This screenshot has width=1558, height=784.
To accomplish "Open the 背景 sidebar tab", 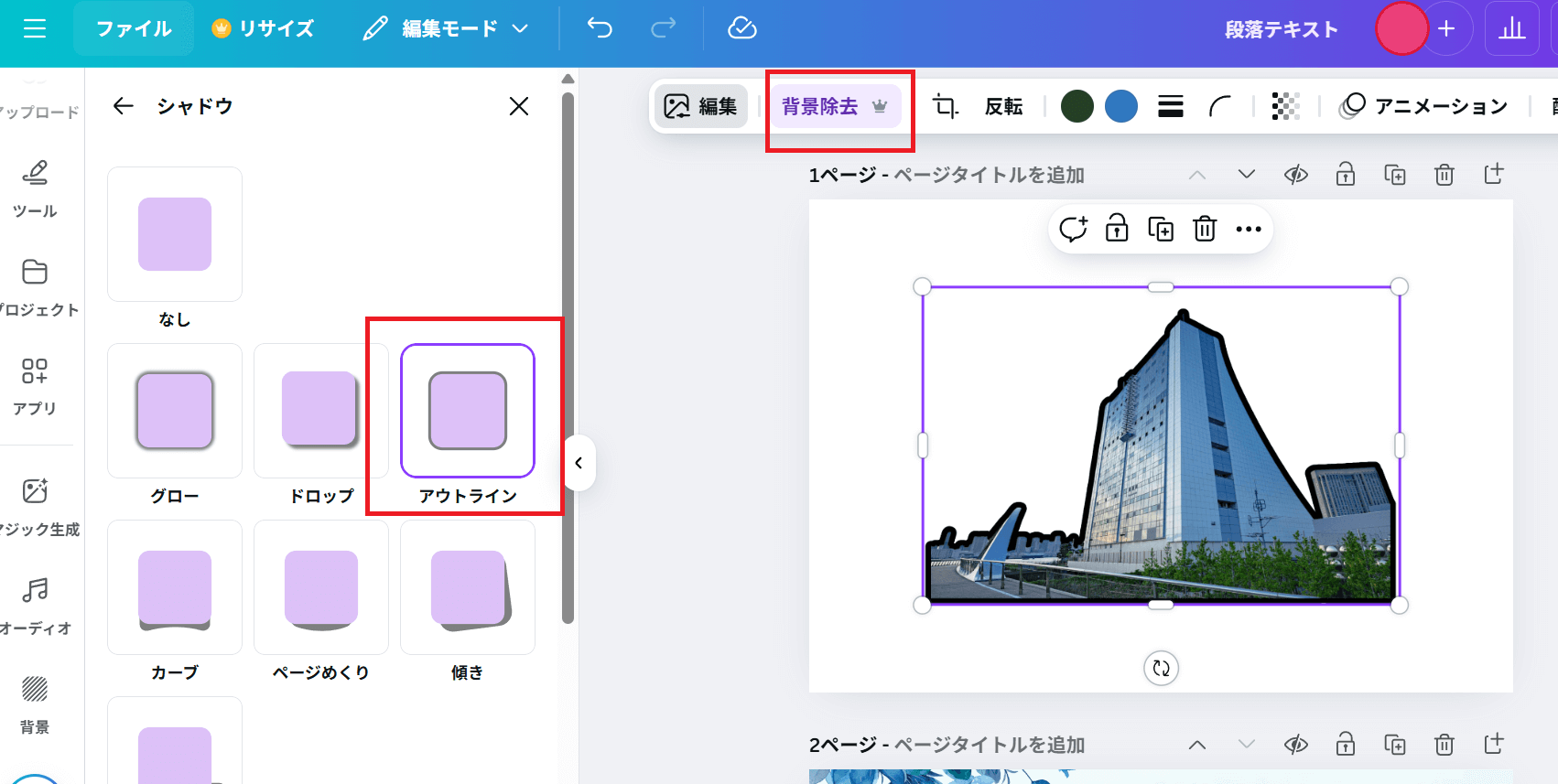I will (x=35, y=704).
